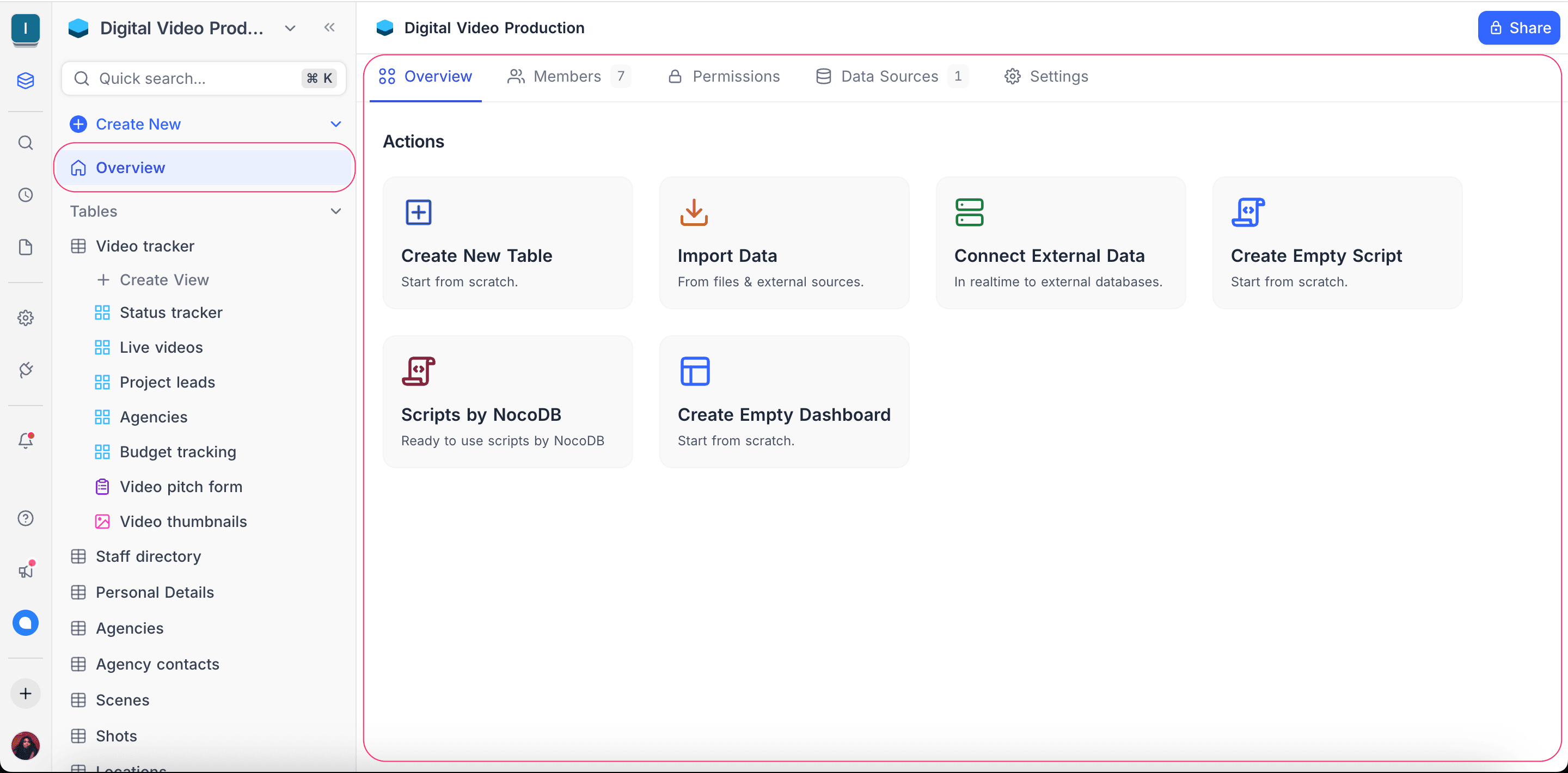
Task: Collapse the Tables section chevron
Action: [335, 211]
